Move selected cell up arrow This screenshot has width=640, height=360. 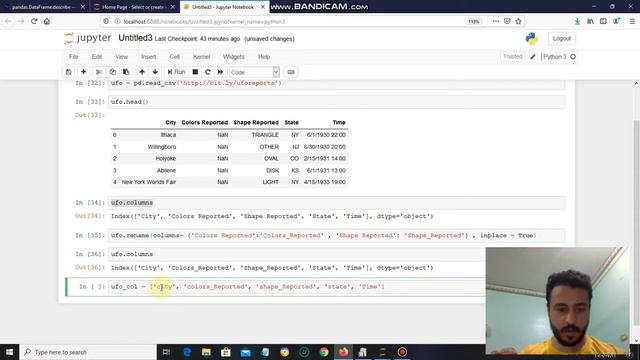pos(142,72)
